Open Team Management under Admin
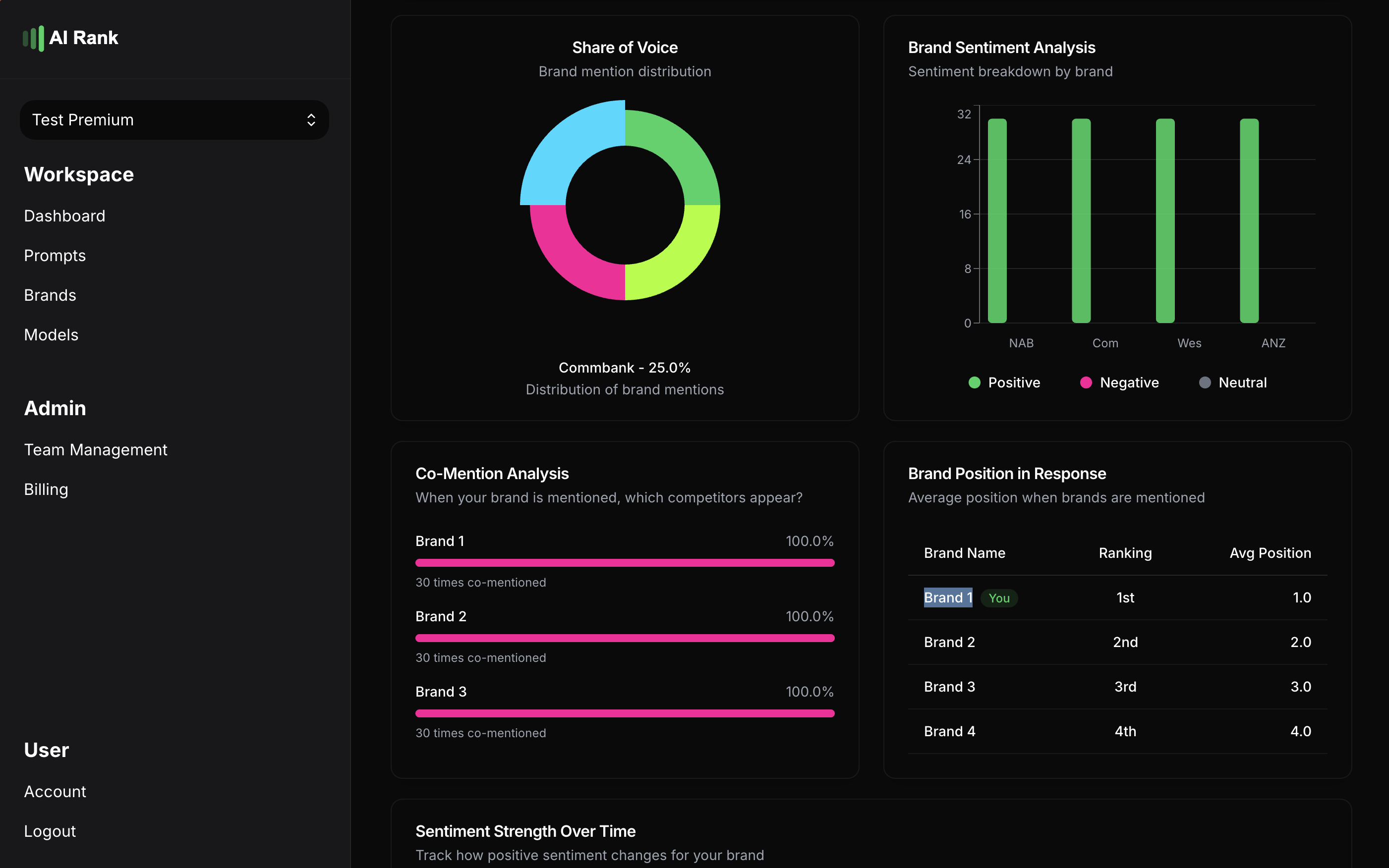 95,449
